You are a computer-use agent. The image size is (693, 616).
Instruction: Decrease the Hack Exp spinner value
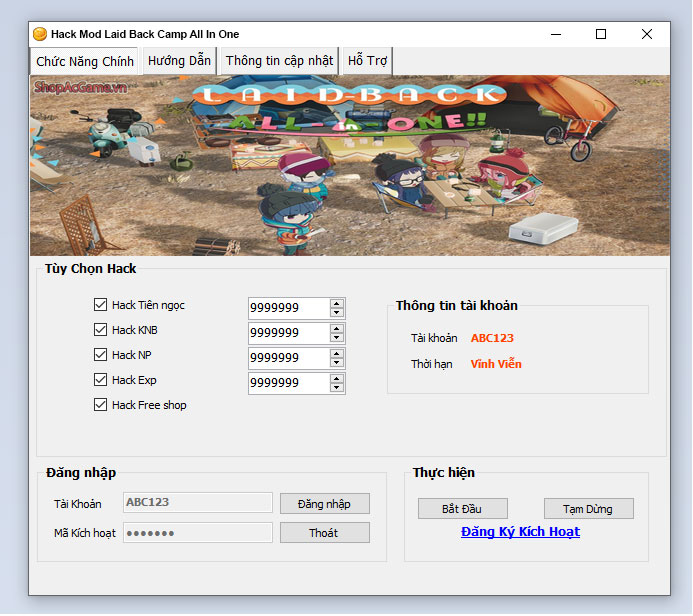coord(337,388)
